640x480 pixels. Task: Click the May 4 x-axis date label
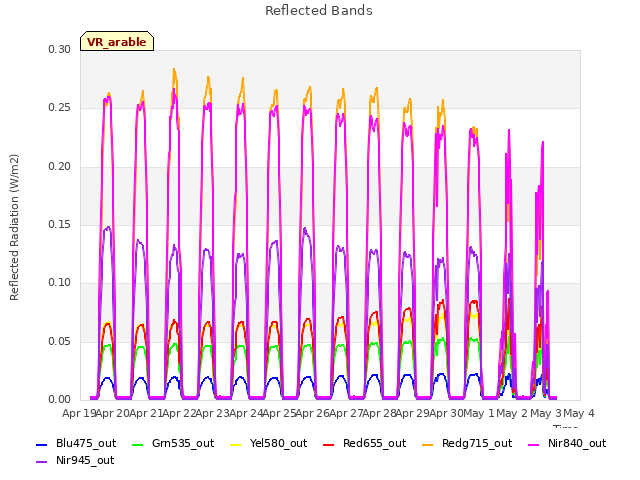click(x=579, y=413)
